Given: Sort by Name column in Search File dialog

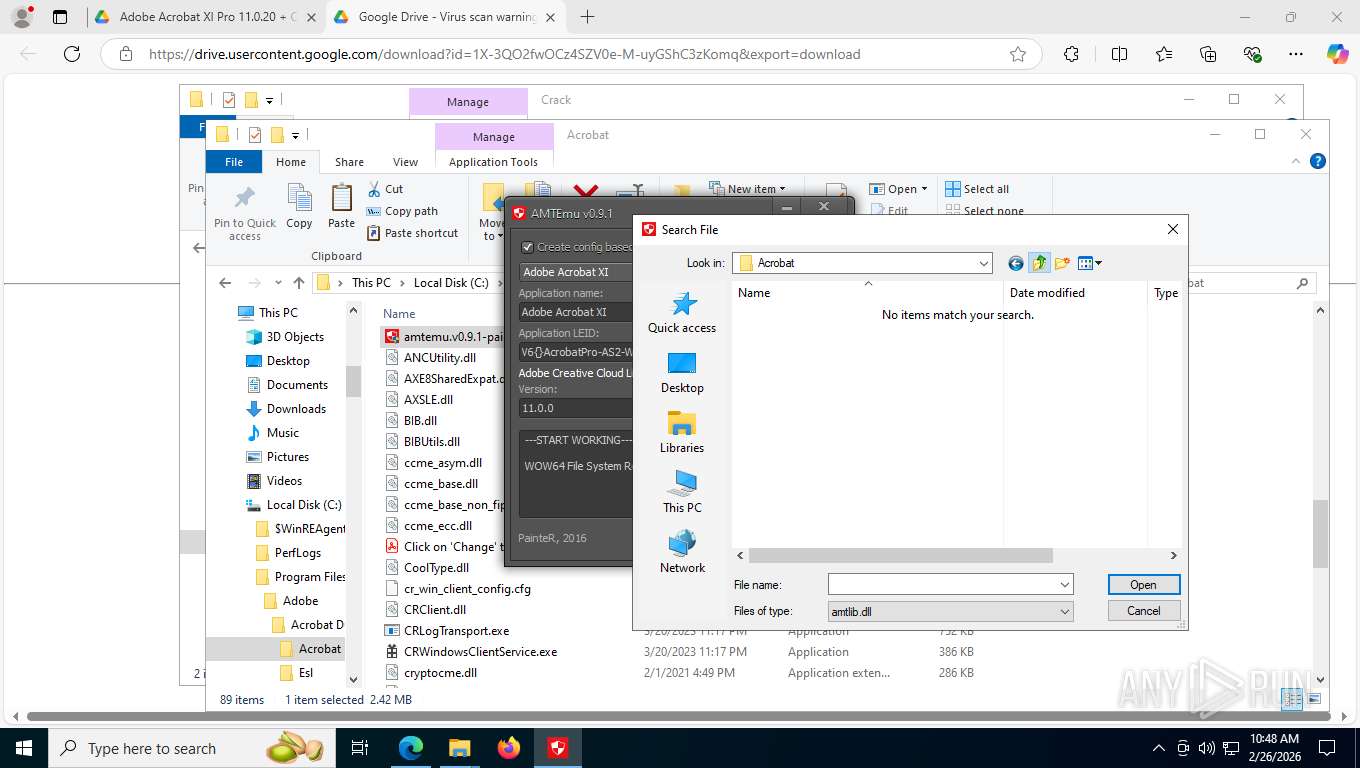Looking at the screenshot, I should point(868,293).
